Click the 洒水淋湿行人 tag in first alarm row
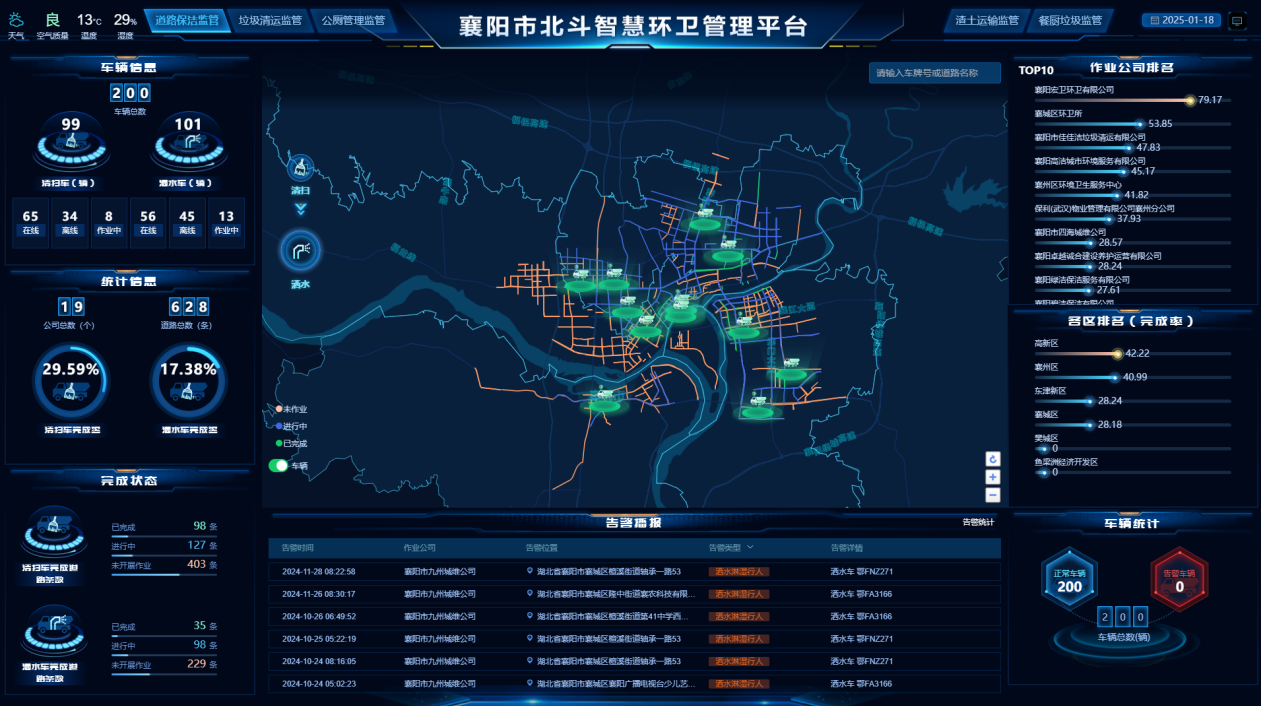This screenshot has width=1261, height=706. (738, 572)
